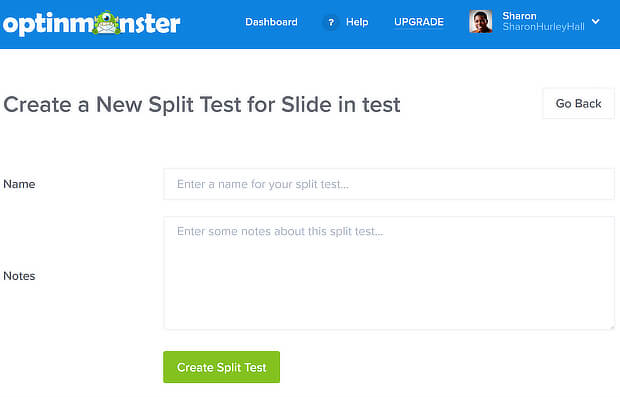Click the Go Back button
The width and height of the screenshot is (620, 397).
coord(578,104)
